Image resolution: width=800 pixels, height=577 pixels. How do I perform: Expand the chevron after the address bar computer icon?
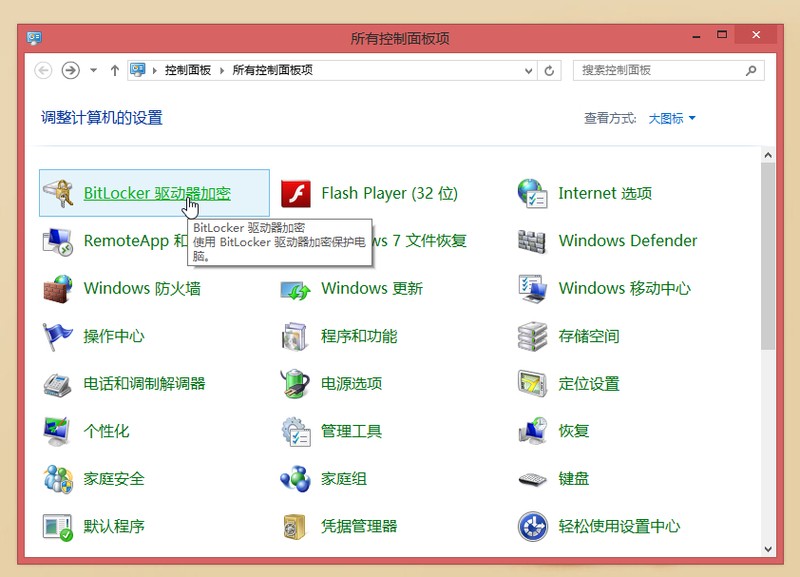[x=155, y=70]
